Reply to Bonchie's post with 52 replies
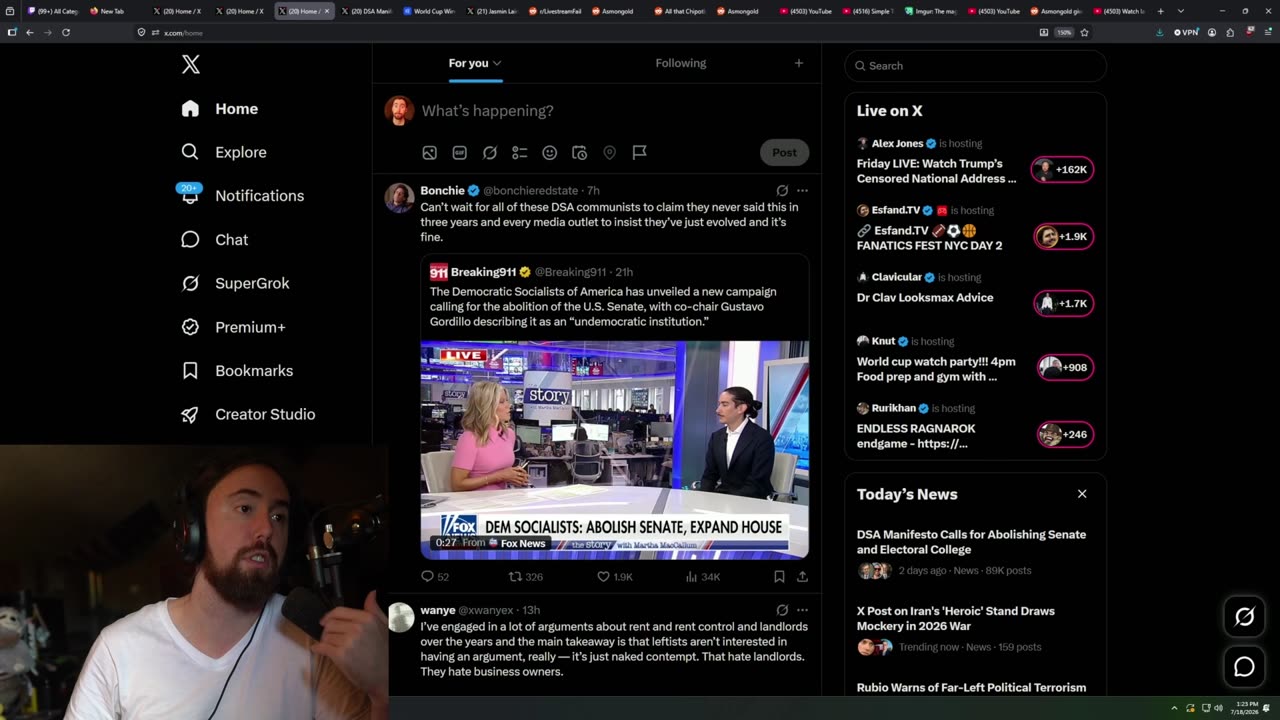The height and width of the screenshot is (720, 1280). 435,577
